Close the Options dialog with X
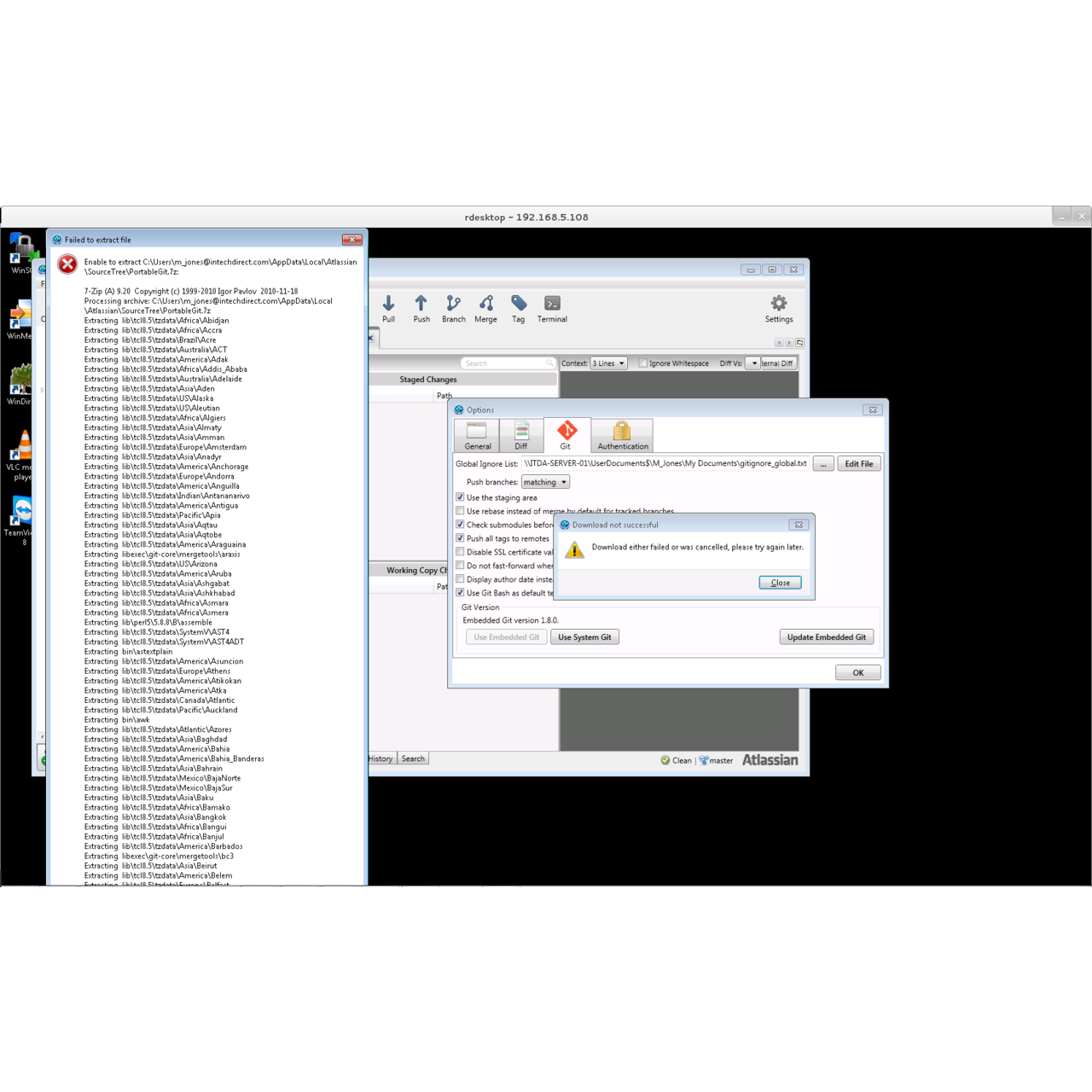Image resolution: width=1092 pixels, height=1092 pixels. pos(872,409)
